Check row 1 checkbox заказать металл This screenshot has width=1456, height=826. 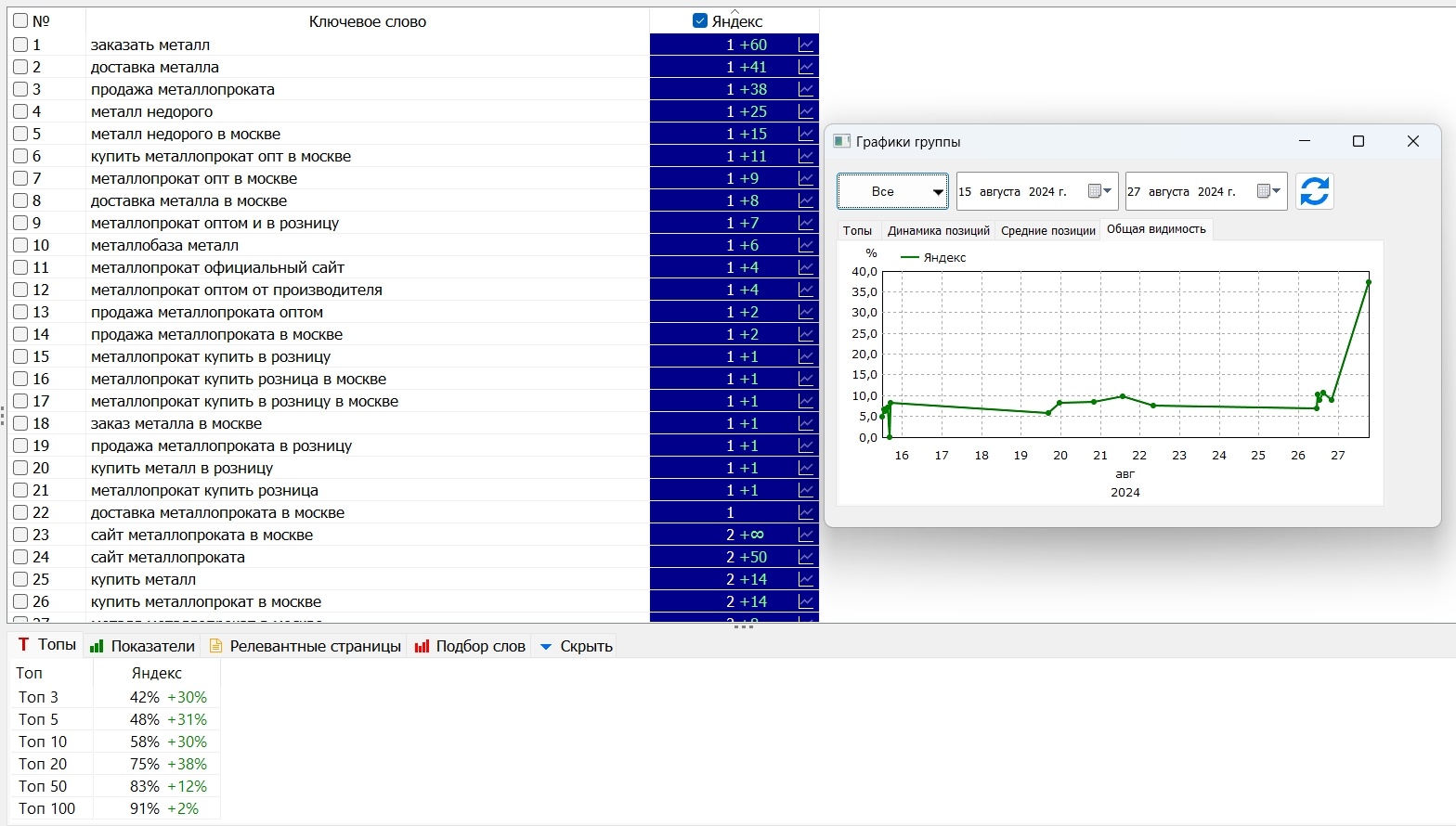[x=20, y=45]
